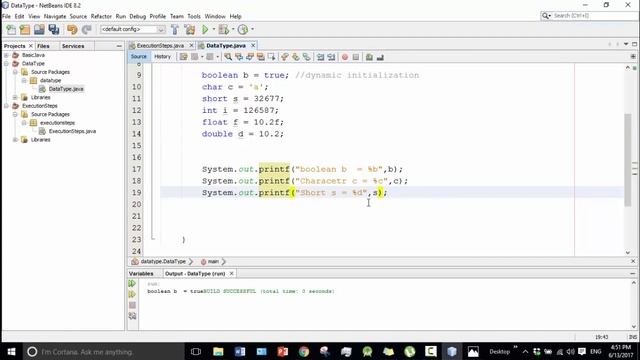Click the Find Selection magnifier icon
This screenshot has height=360, width=640.
pos(228,57)
